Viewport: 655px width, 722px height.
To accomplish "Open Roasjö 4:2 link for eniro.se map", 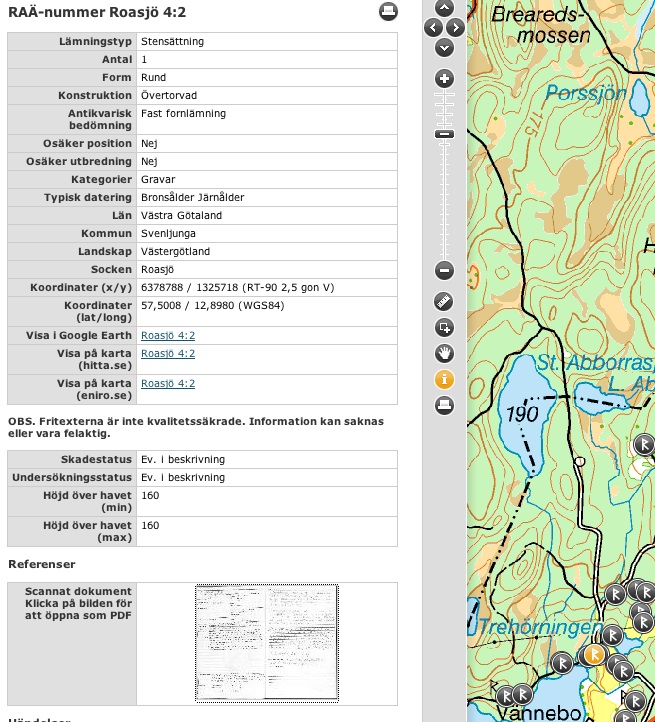I will tap(168, 384).
